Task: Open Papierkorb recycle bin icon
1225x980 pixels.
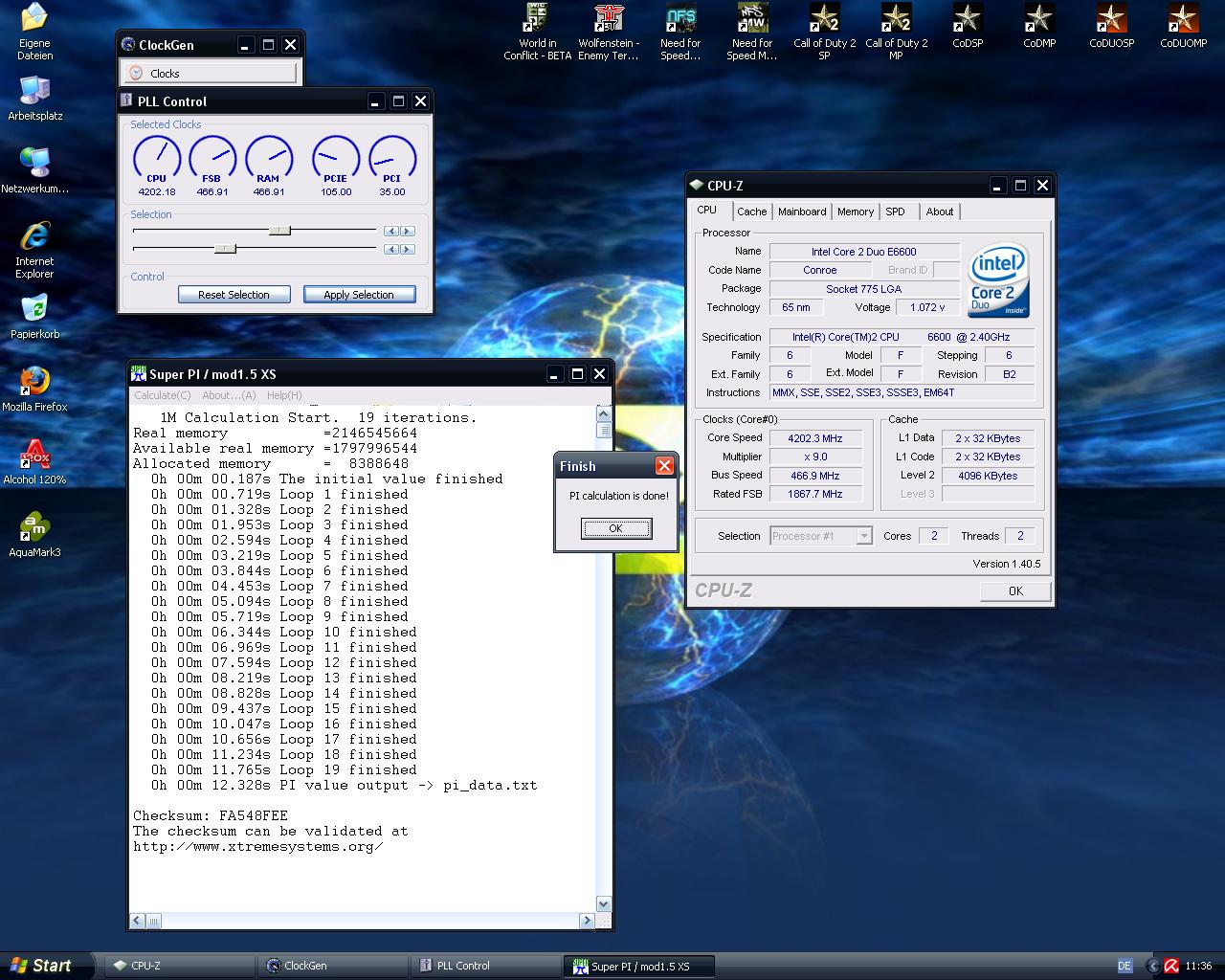Action: pos(34,317)
